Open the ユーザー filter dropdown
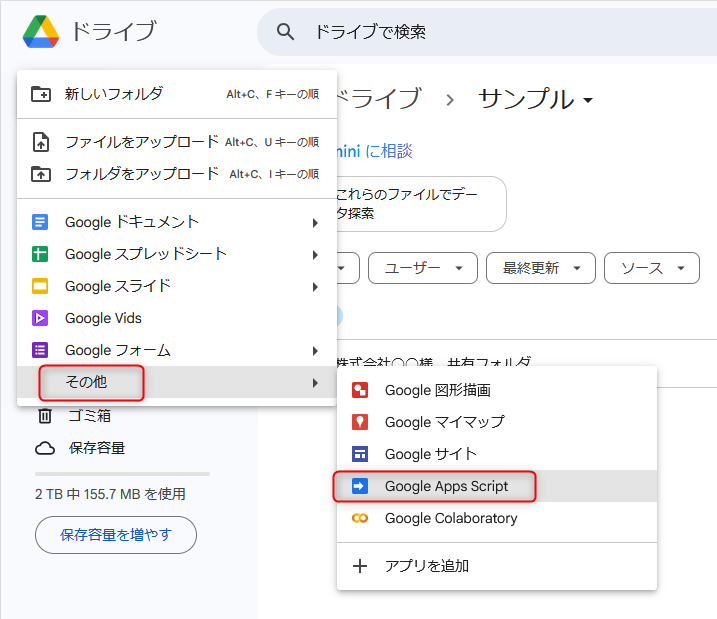This screenshot has height=619, width=717. click(x=423, y=268)
